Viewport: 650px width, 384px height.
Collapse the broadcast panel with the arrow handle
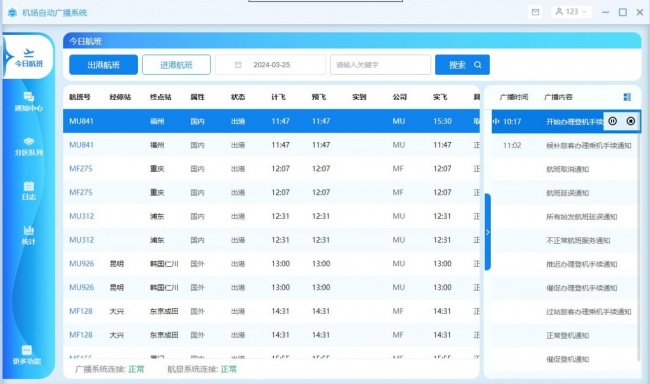click(488, 232)
